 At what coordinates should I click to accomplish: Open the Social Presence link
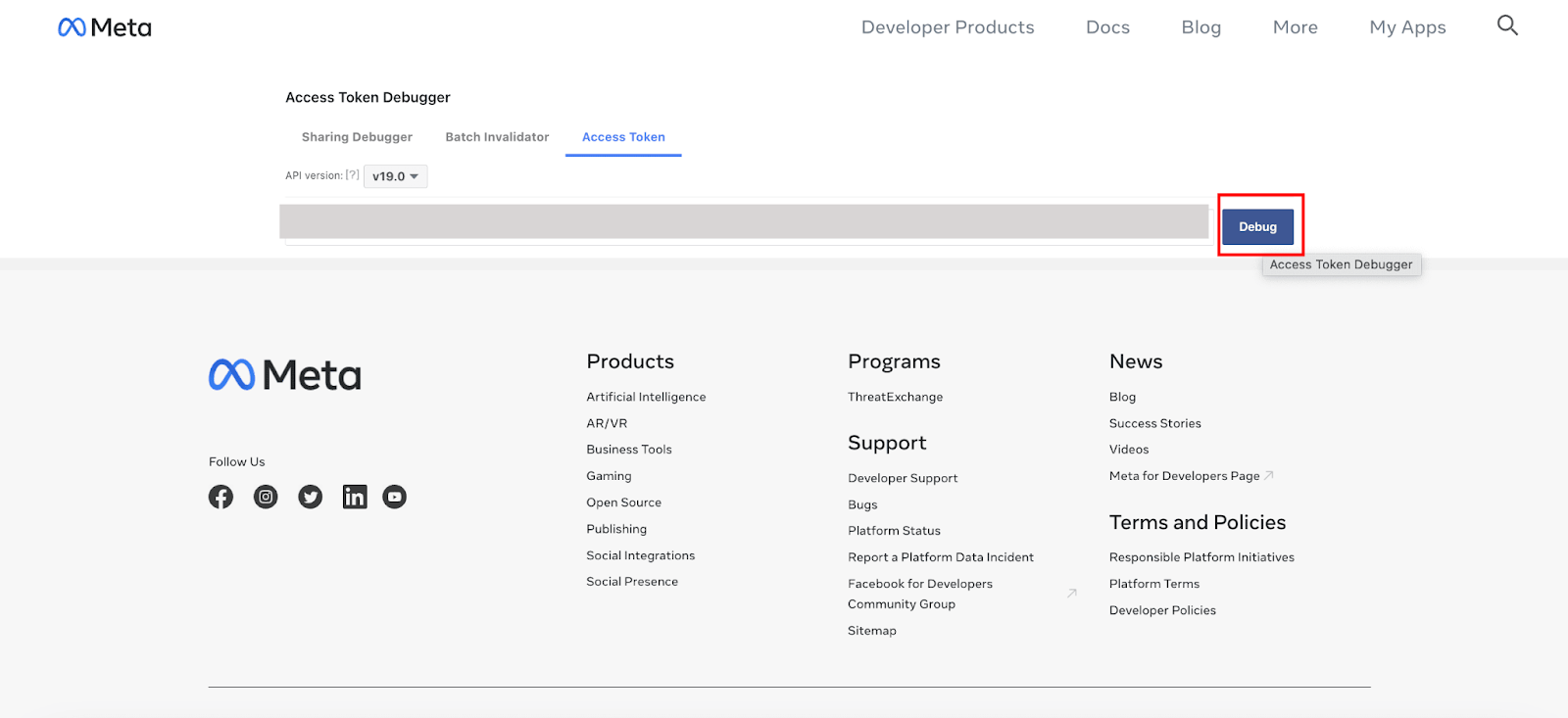(632, 582)
